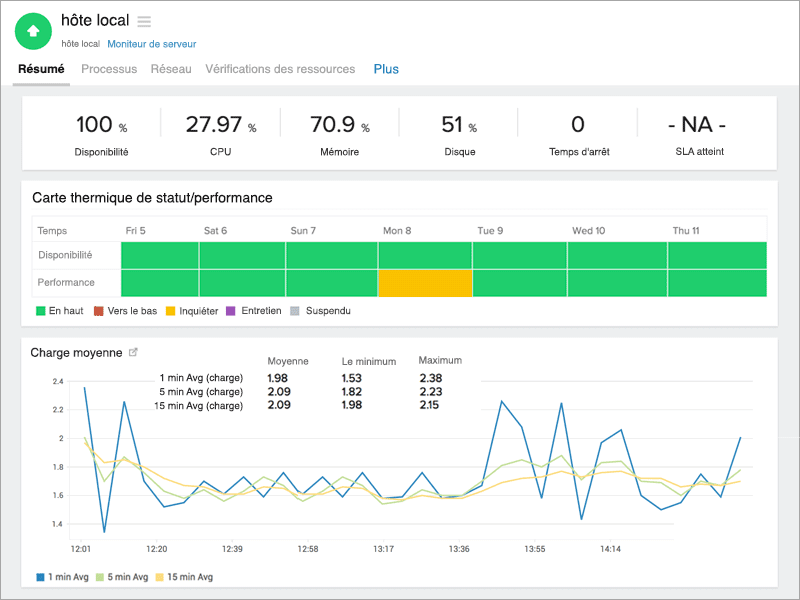Open the Vérifications des ressources tab

point(280,69)
